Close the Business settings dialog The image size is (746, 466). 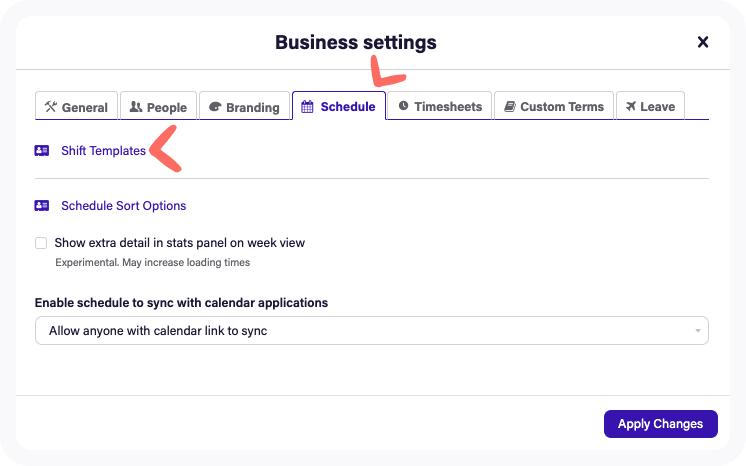[703, 42]
